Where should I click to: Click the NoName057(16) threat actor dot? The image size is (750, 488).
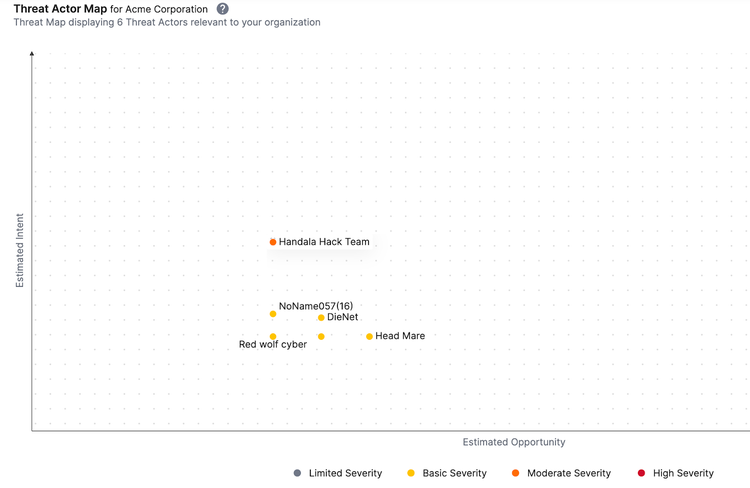click(273, 314)
